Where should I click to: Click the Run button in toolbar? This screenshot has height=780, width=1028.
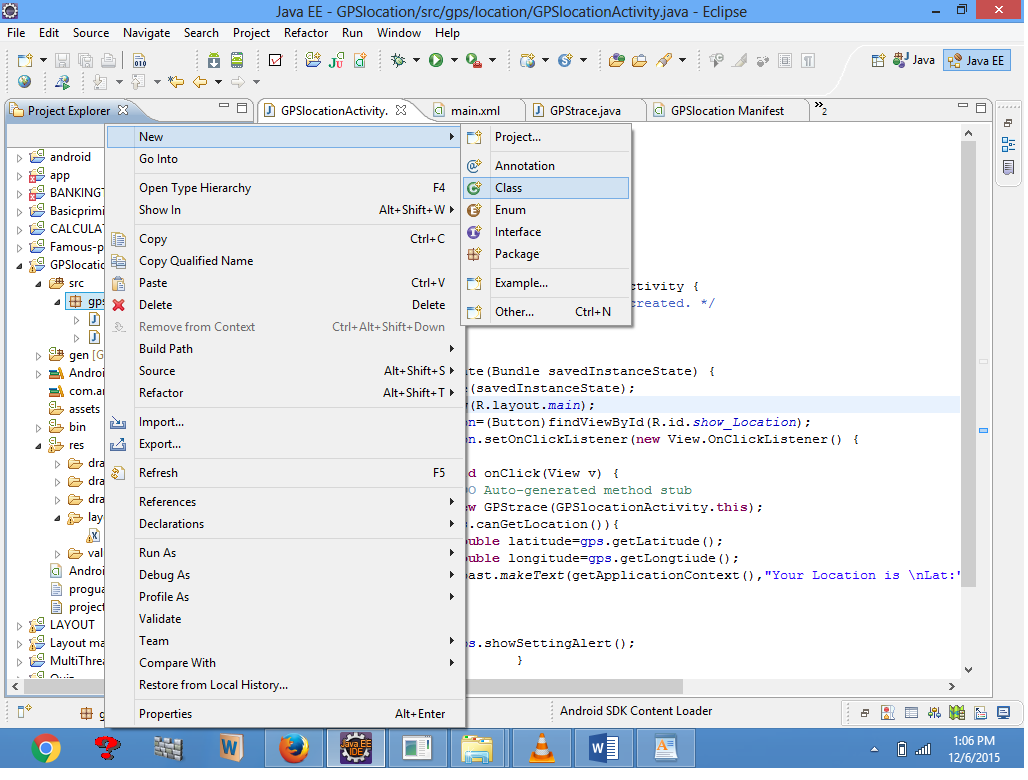pyautogui.click(x=436, y=60)
